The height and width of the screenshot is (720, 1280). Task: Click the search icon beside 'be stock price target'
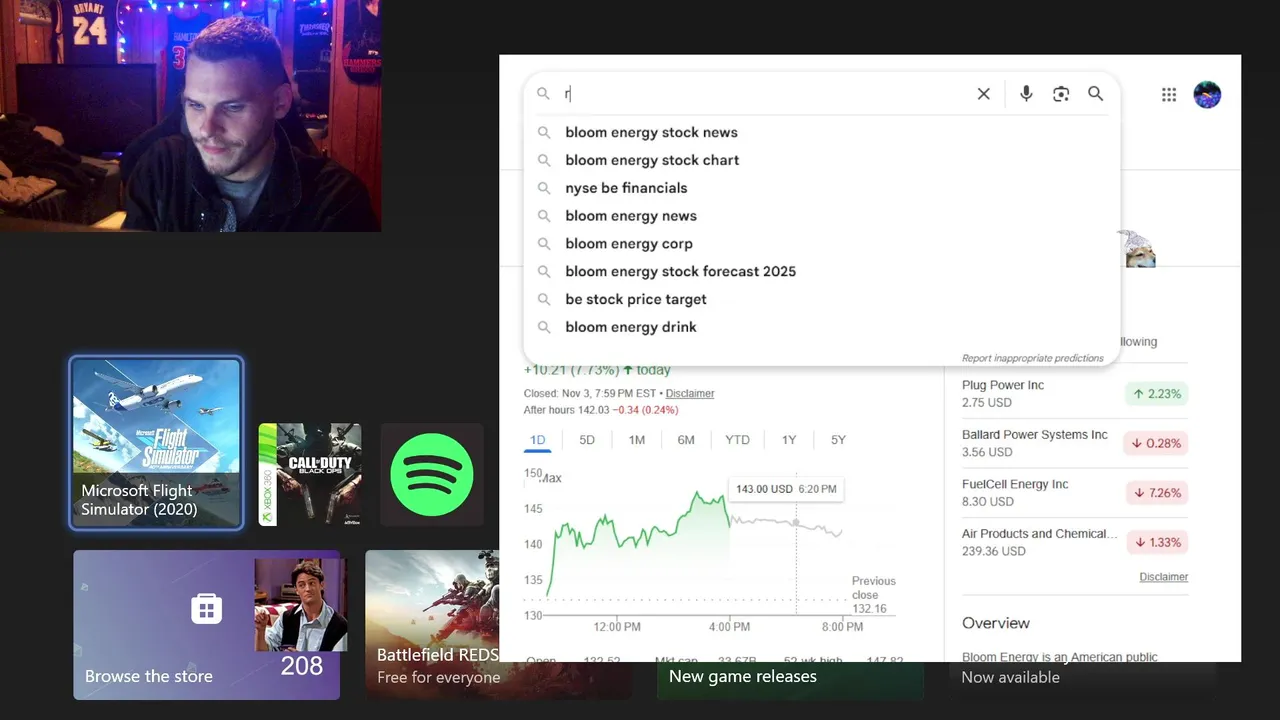click(544, 299)
